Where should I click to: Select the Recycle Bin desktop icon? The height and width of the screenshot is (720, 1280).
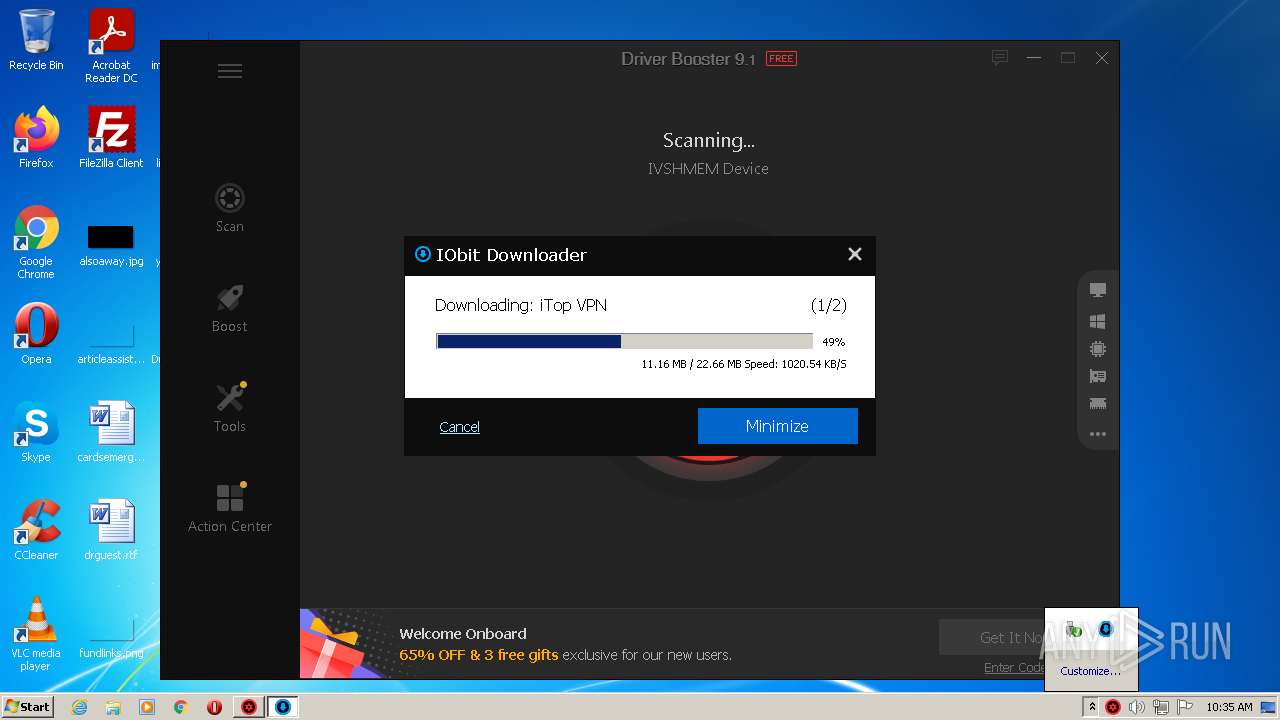(x=36, y=40)
